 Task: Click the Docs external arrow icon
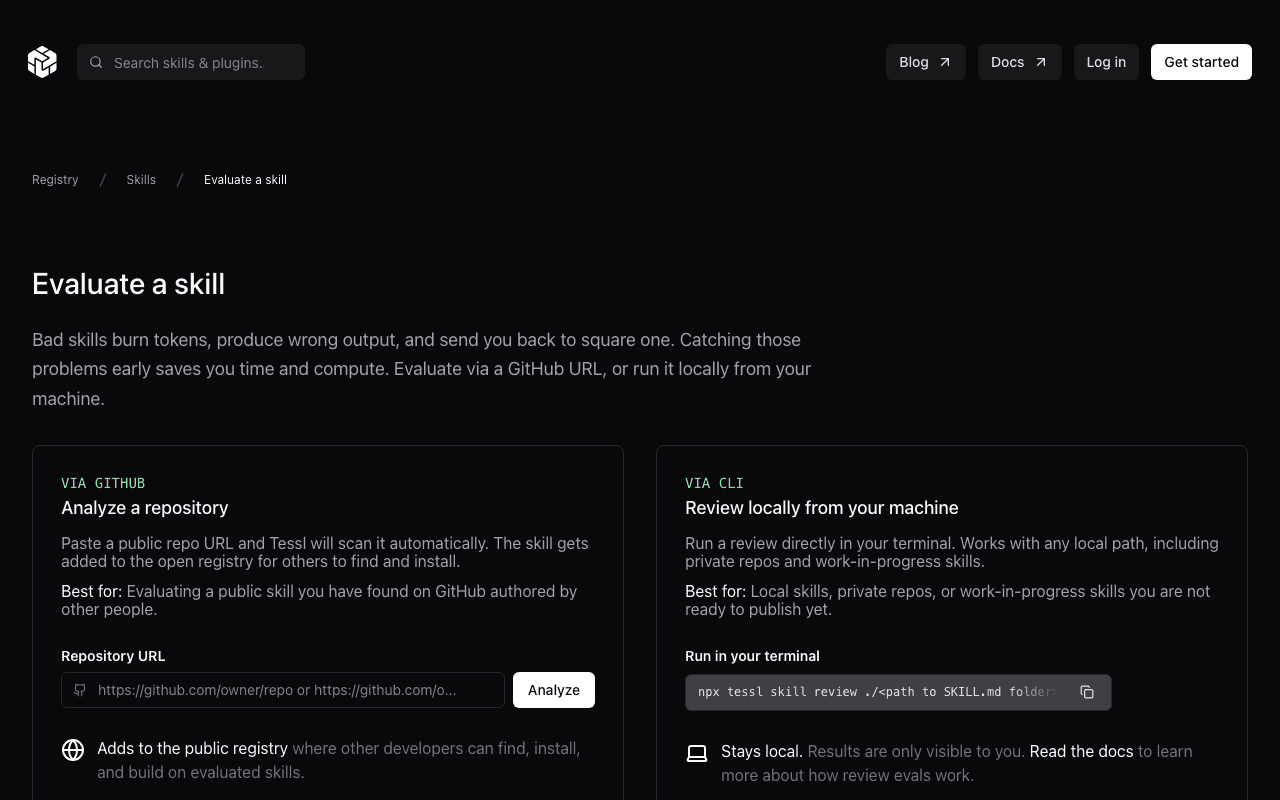pos(1041,62)
